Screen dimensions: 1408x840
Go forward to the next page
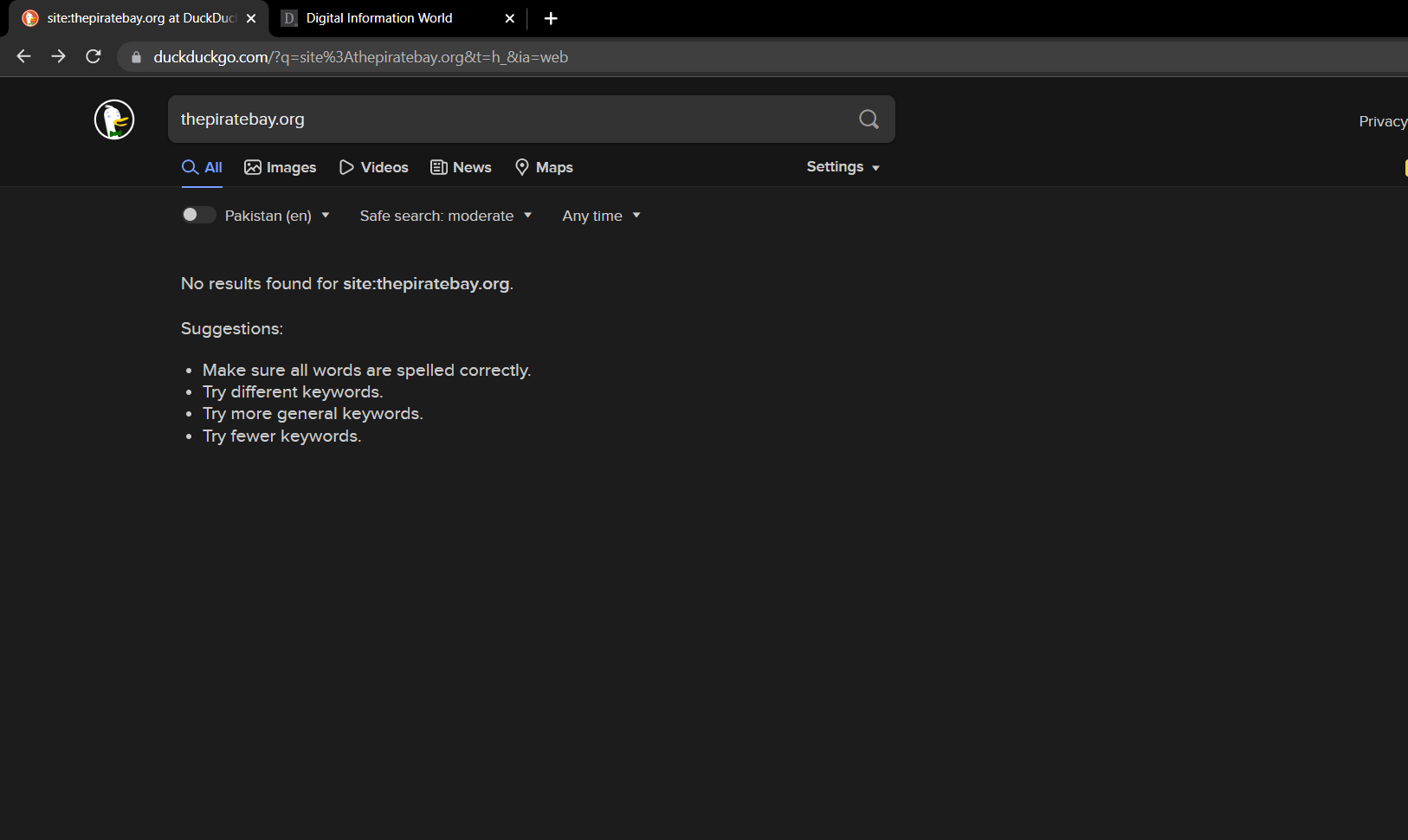59,56
